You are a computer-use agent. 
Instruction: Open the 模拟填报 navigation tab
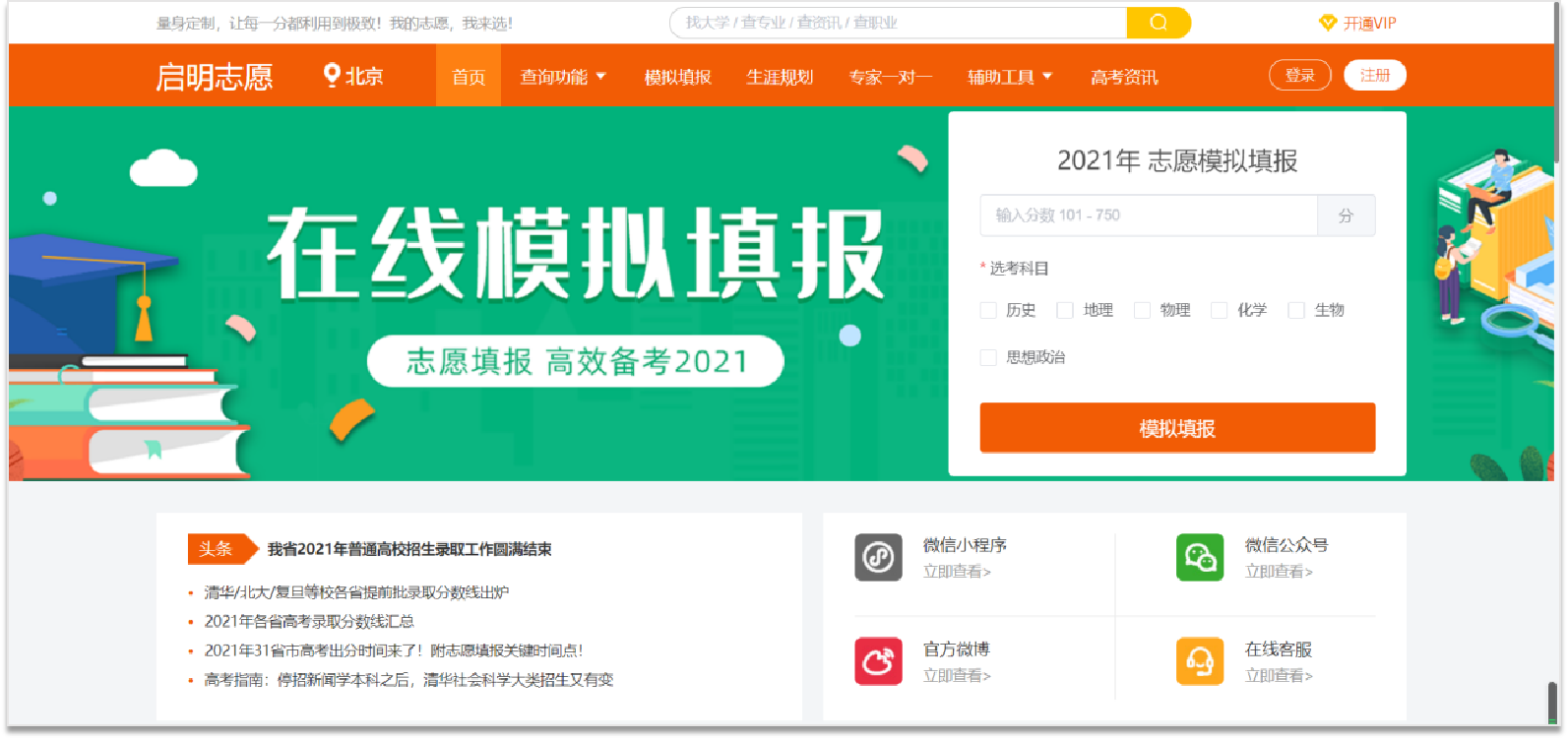pos(677,77)
